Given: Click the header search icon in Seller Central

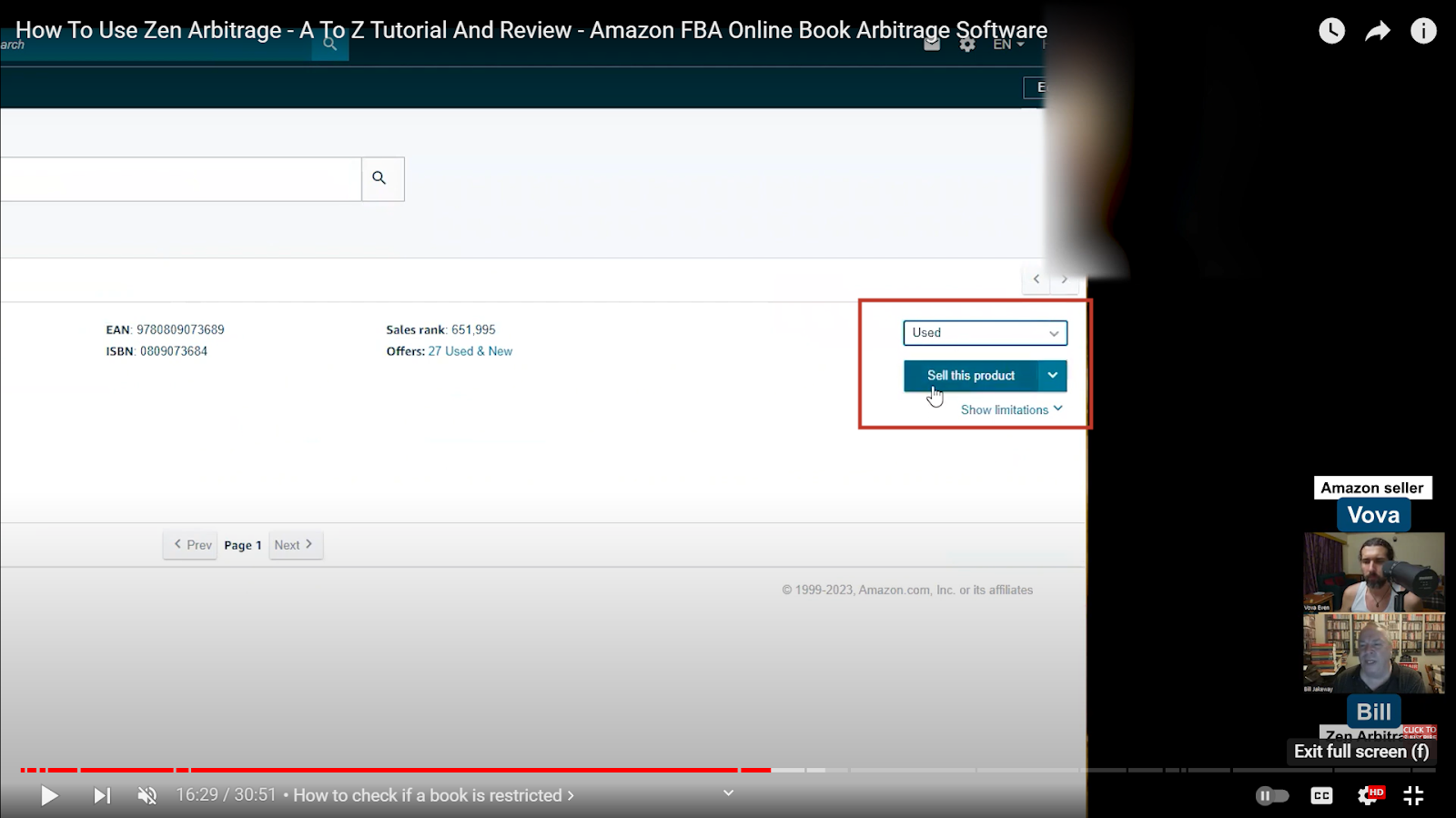Looking at the screenshot, I should coord(329,45).
